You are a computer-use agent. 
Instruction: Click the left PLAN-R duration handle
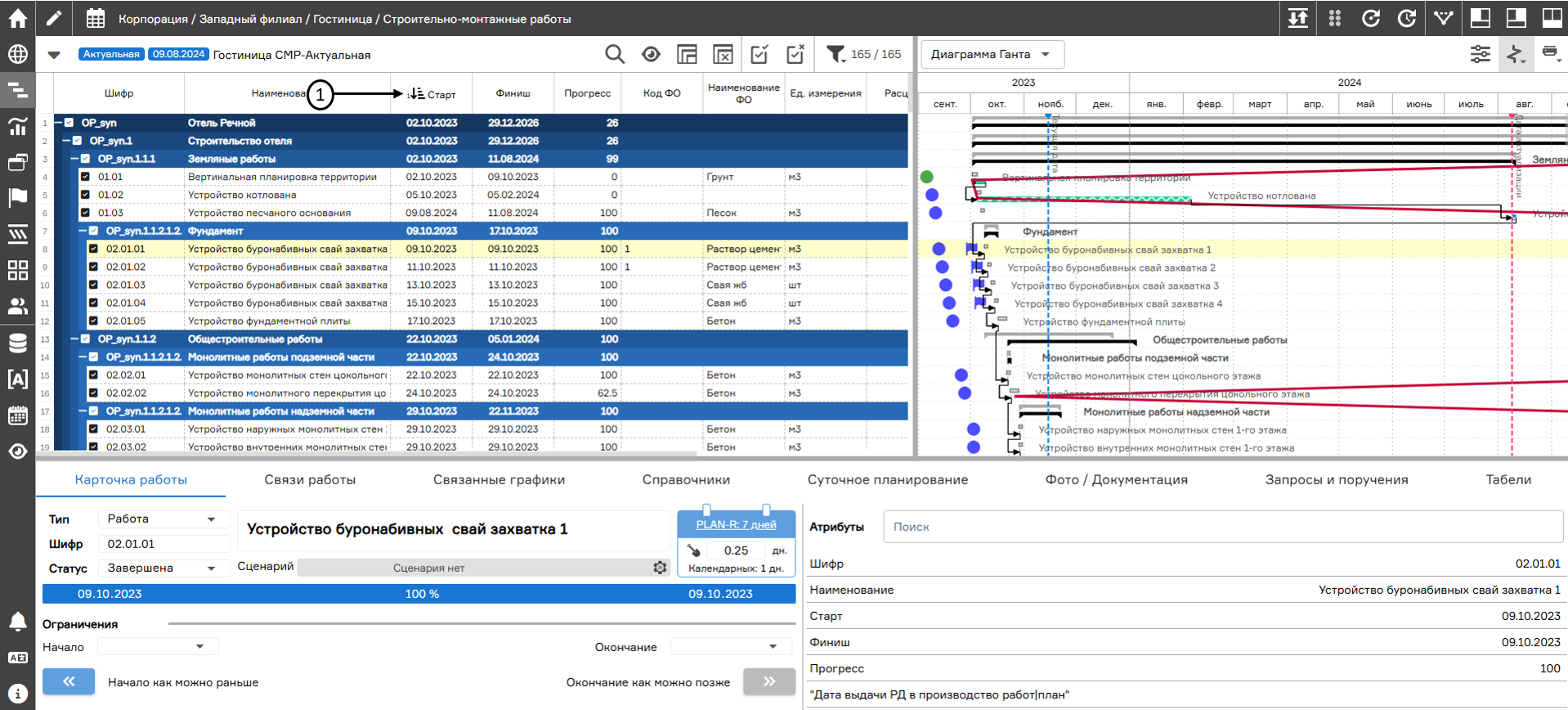[x=706, y=510]
